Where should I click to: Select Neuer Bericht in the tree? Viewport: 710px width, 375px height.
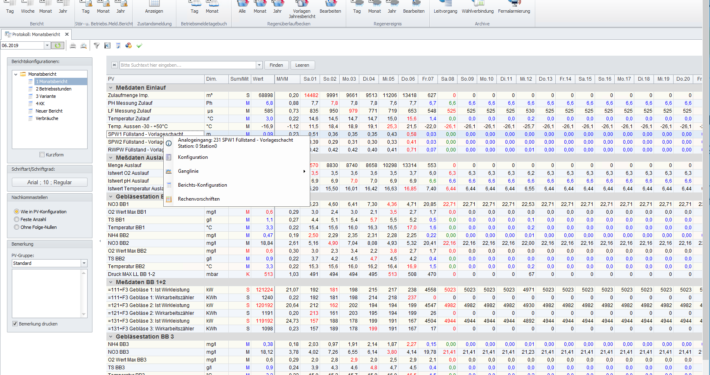pyautogui.click(x=49, y=111)
